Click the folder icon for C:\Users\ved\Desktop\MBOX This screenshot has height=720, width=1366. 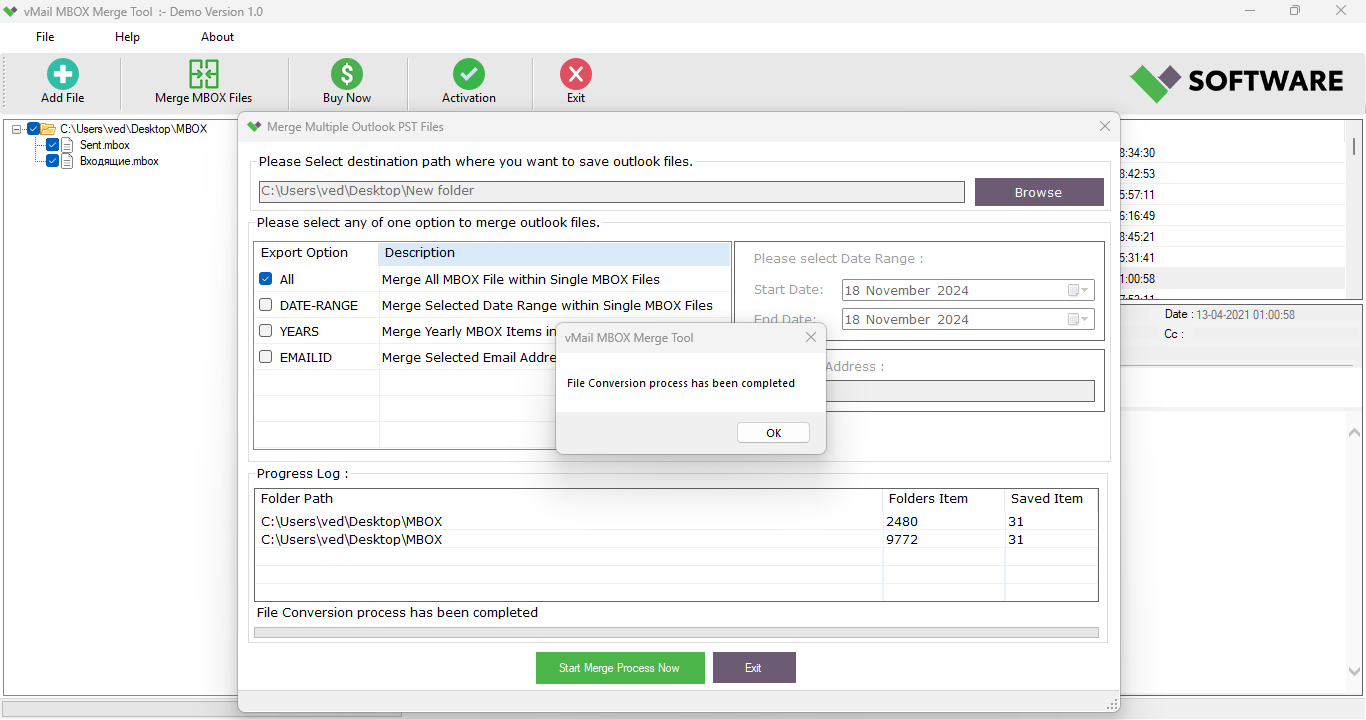tap(48, 129)
